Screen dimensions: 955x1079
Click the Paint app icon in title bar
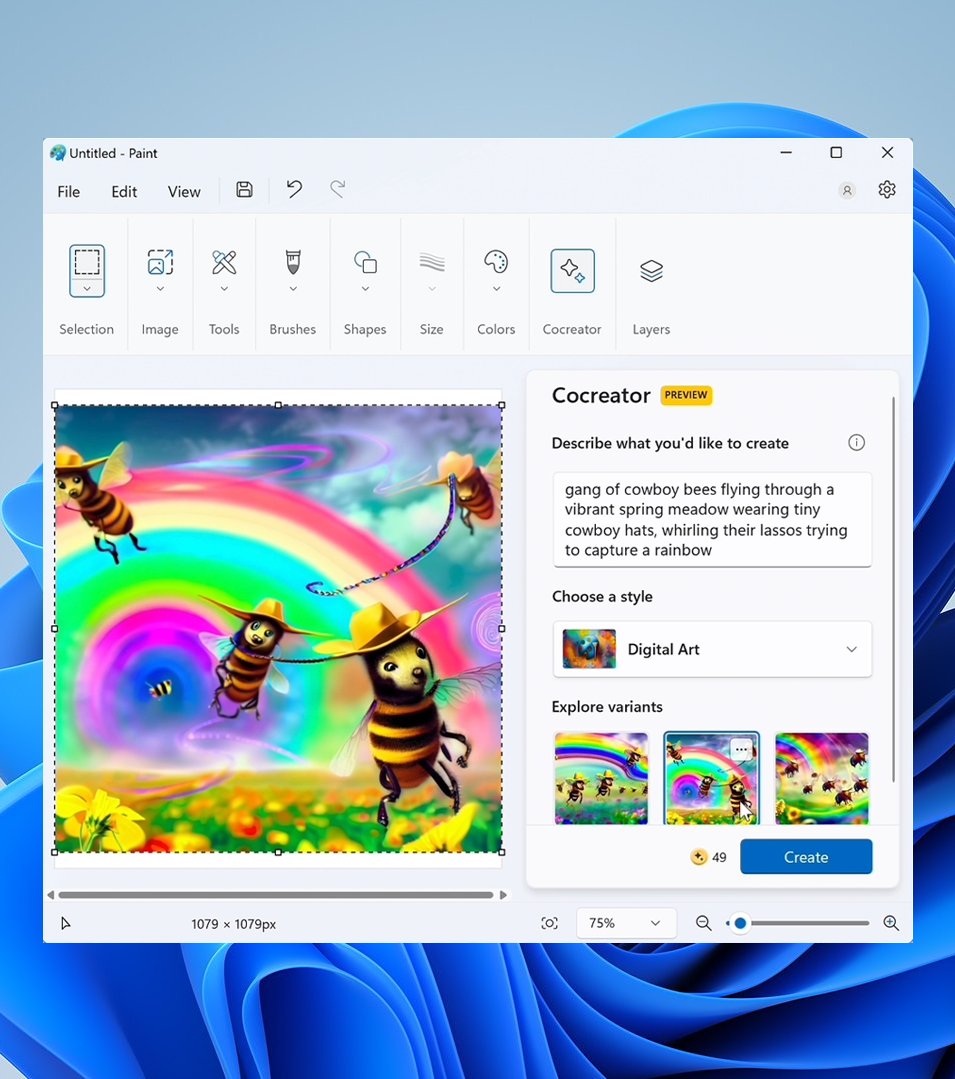coord(58,153)
